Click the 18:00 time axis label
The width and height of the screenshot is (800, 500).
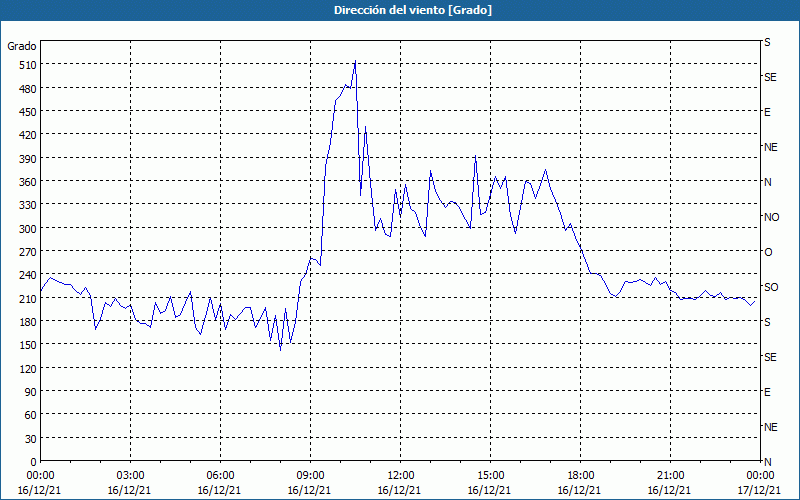pyautogui.click(x=580, y=476)
